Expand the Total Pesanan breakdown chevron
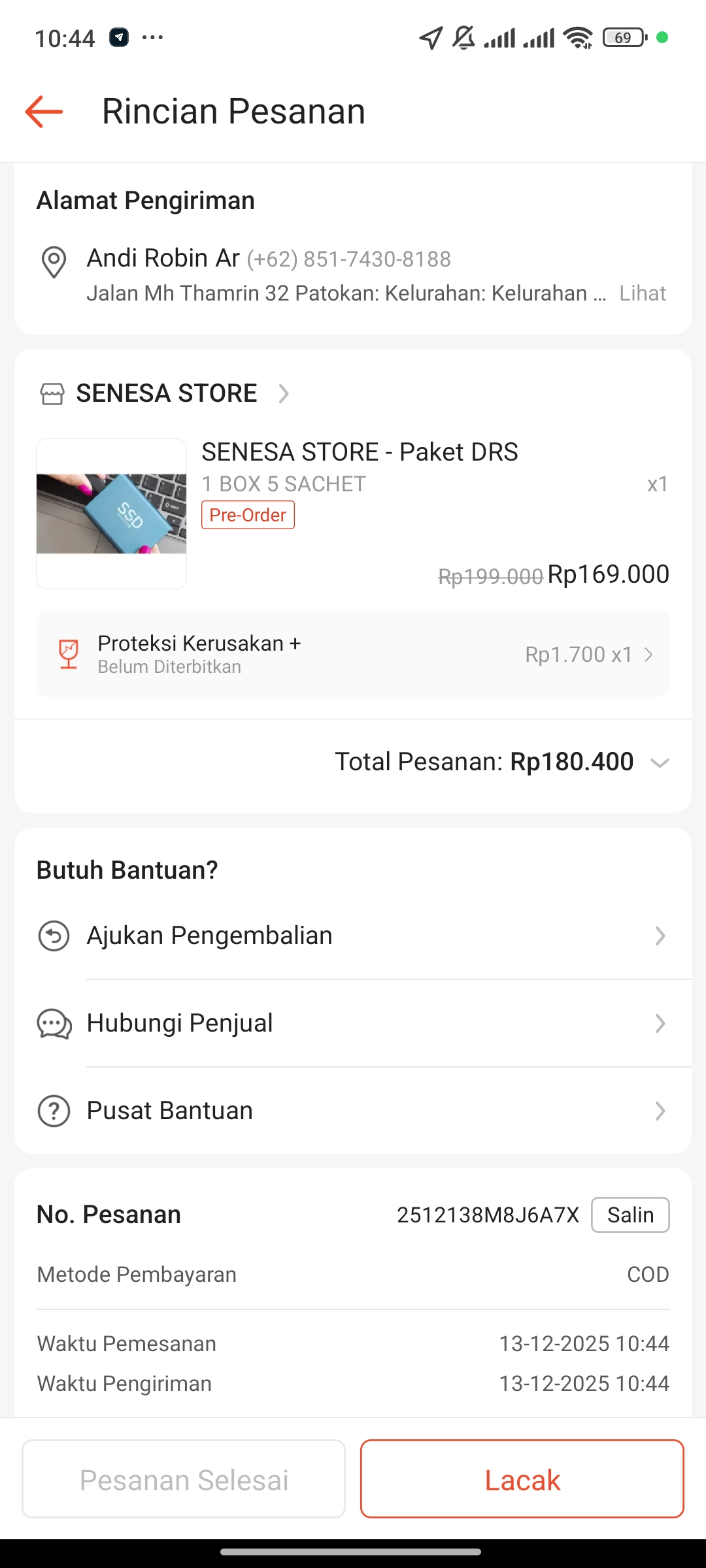Image resolution: width=706 pixels, height=1568 pixels. click(660, 762)
